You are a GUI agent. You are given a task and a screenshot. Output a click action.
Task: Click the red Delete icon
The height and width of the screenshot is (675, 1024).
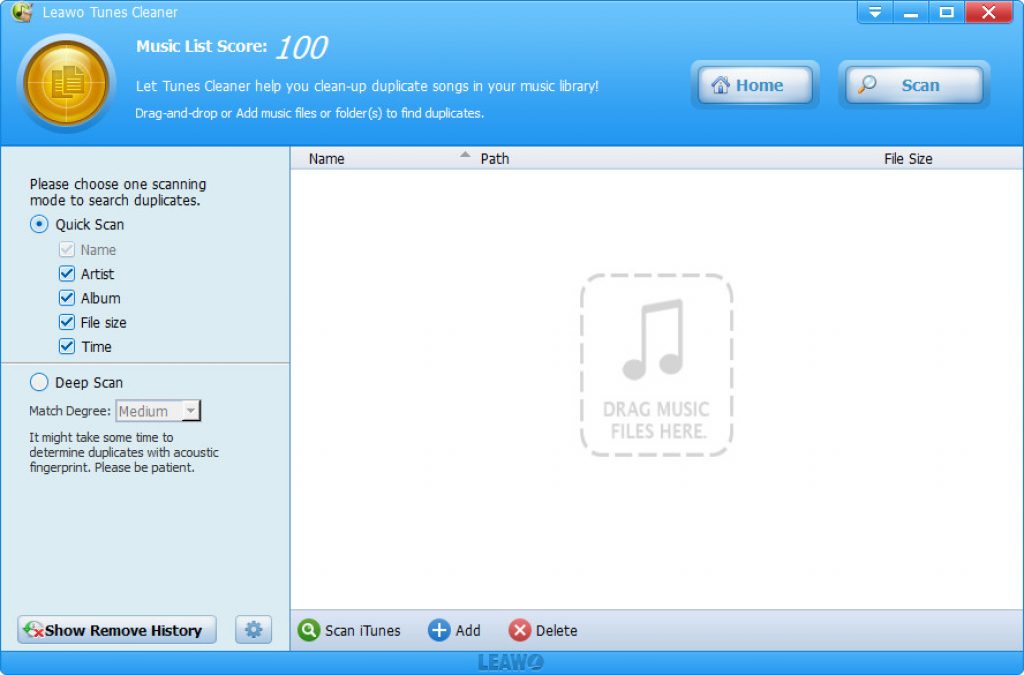[x=519, y=631]
